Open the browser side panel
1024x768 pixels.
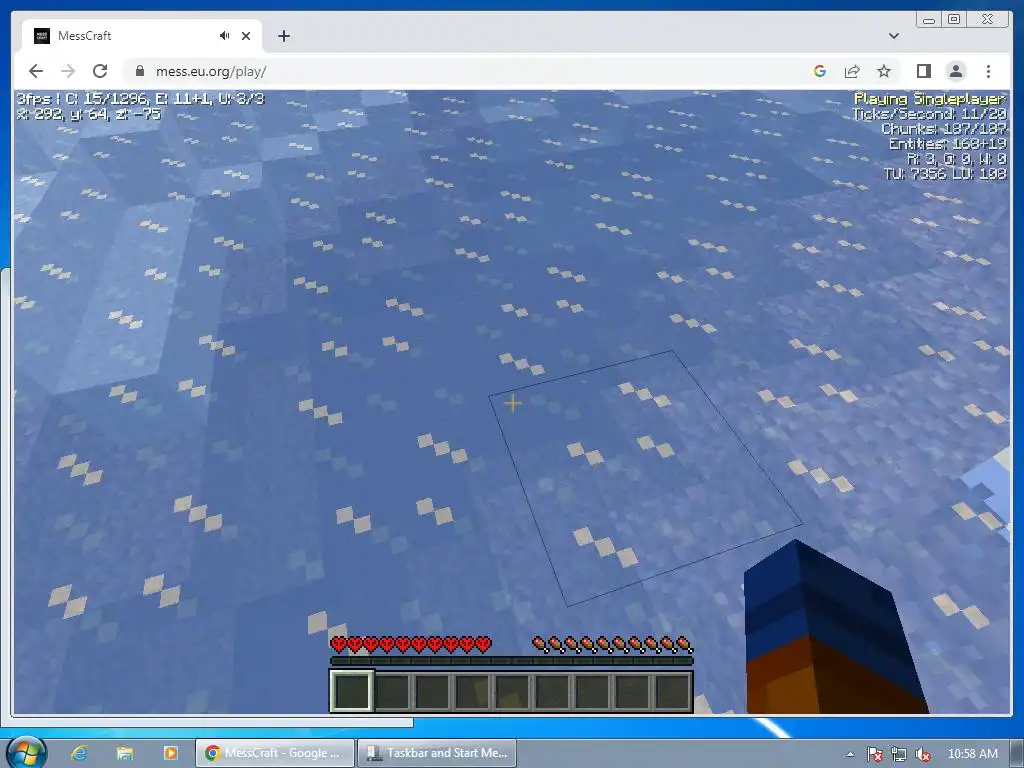(x=923, y=71)
